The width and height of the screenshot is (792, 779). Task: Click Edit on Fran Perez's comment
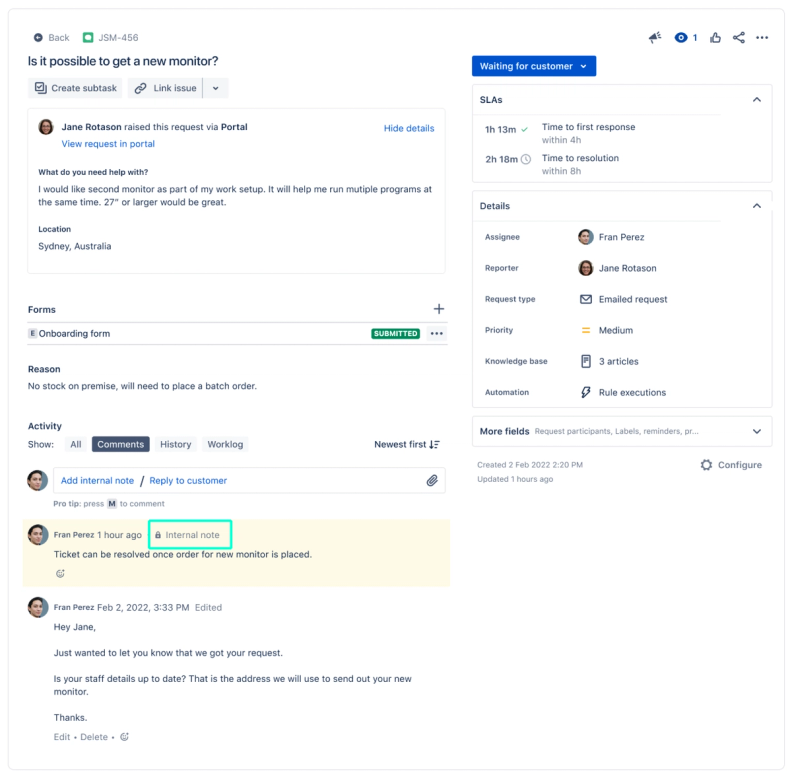62,737
